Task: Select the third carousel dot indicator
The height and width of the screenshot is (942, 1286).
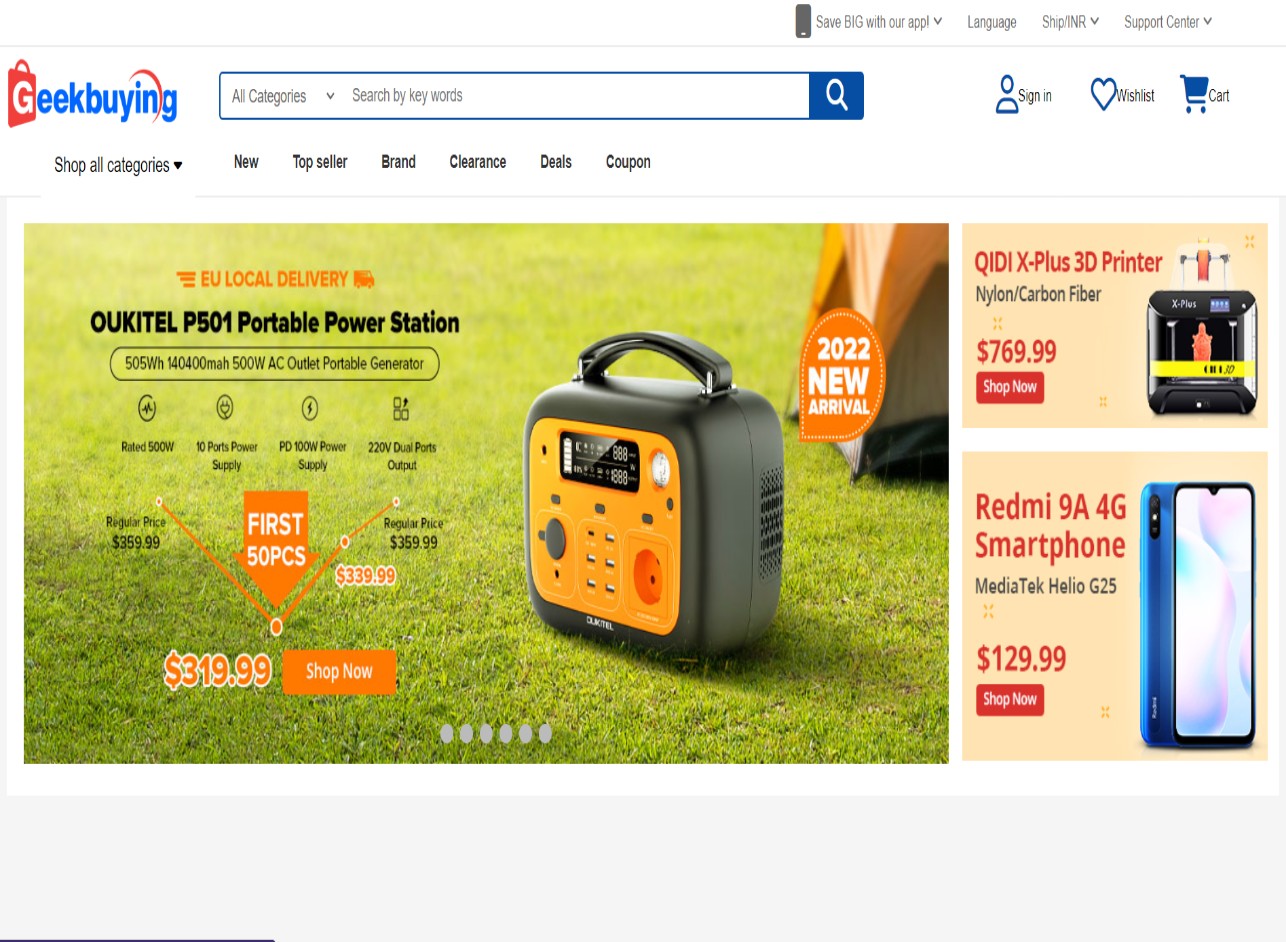Action: [x=486, y=733]
